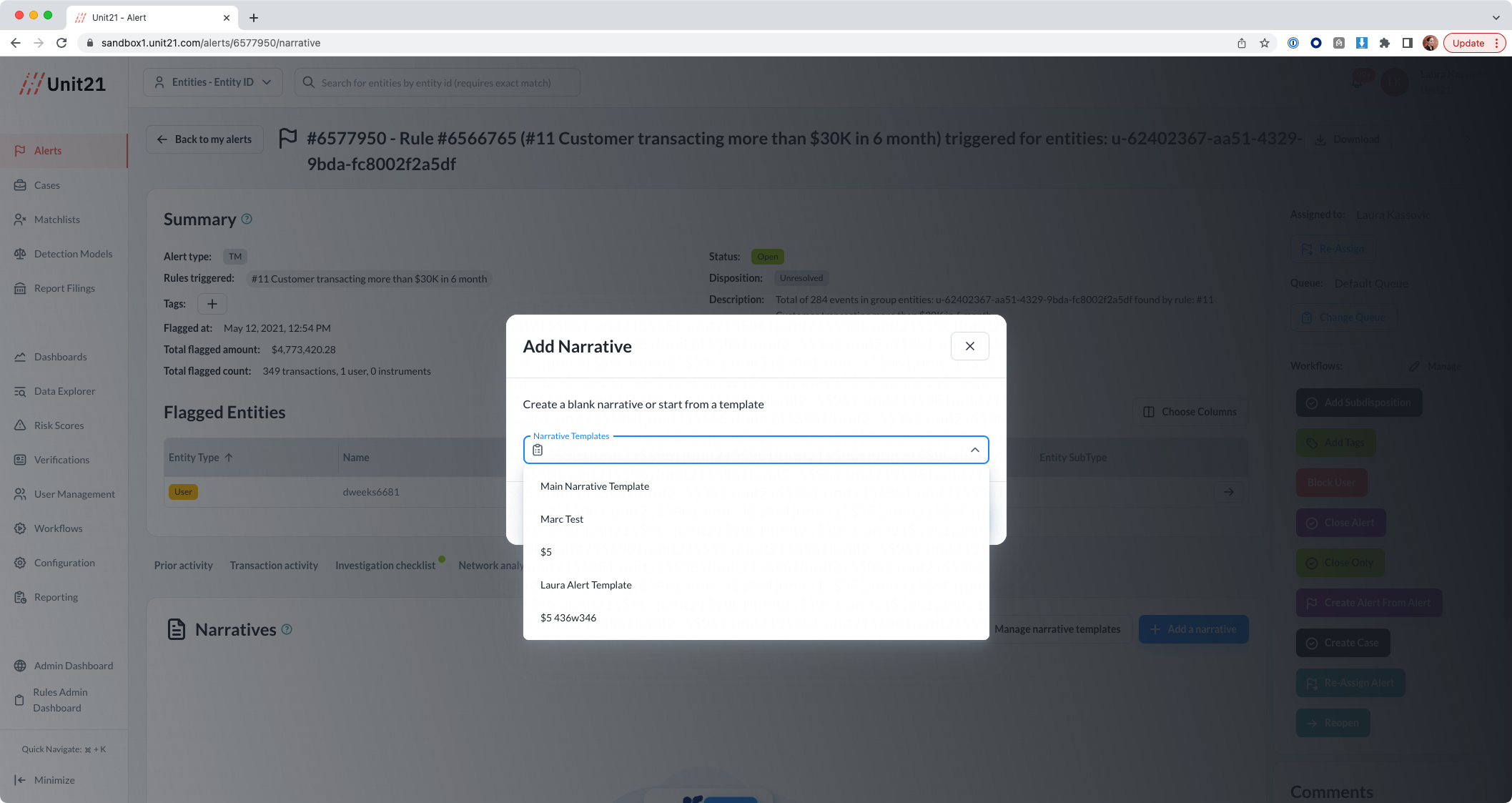
Task: Click the Unit21 logo
Action: click(62, 84)
